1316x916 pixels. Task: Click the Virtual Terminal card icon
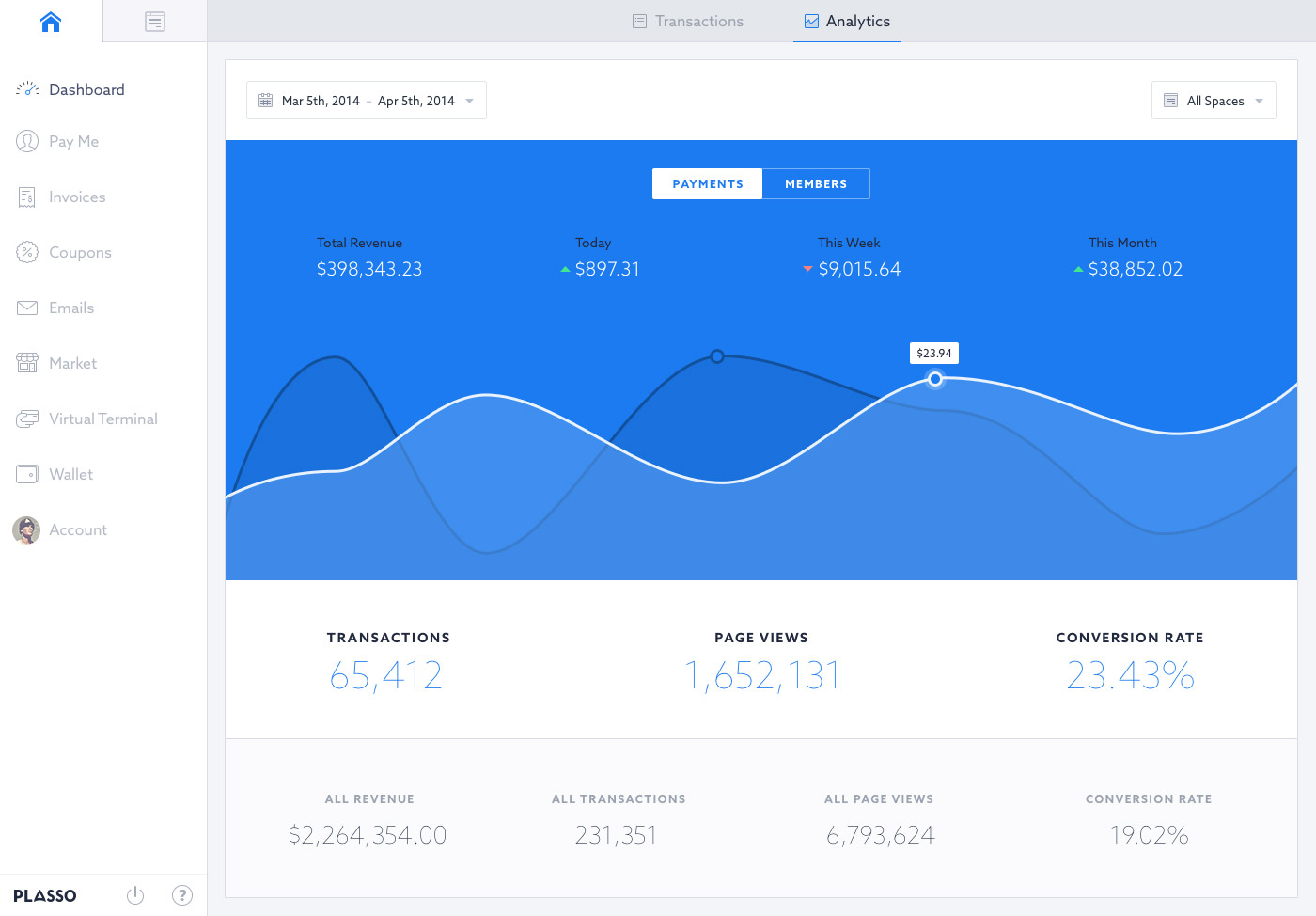point(27,419)
